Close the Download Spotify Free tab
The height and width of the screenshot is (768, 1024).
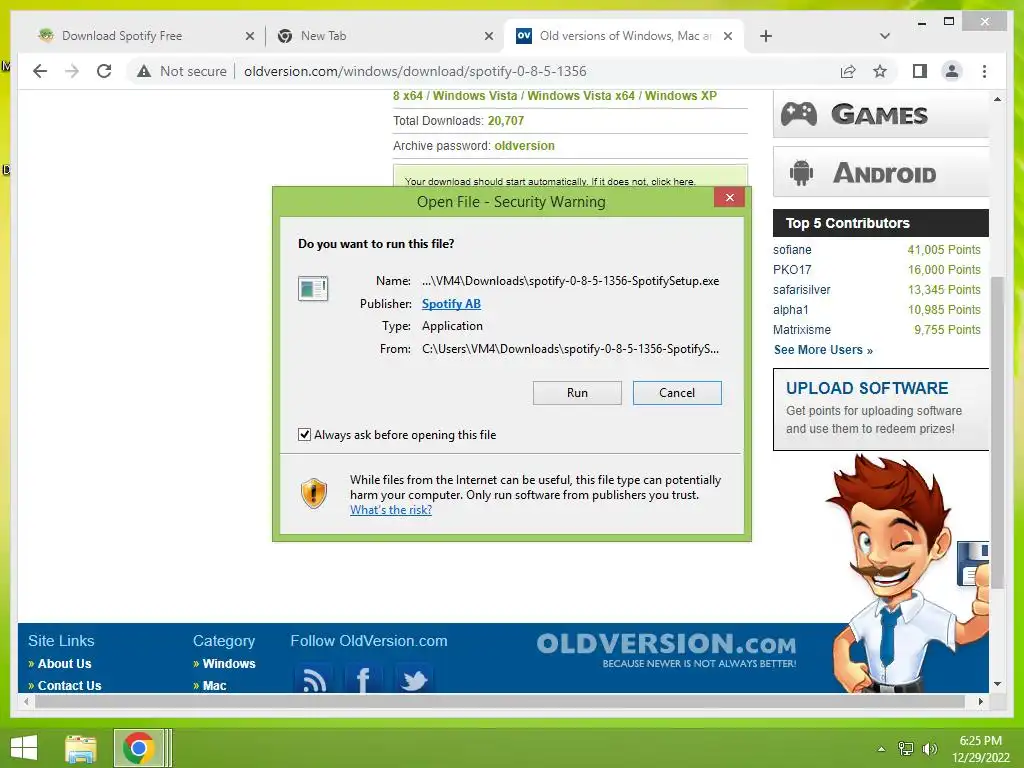click(x=249, y=36)
